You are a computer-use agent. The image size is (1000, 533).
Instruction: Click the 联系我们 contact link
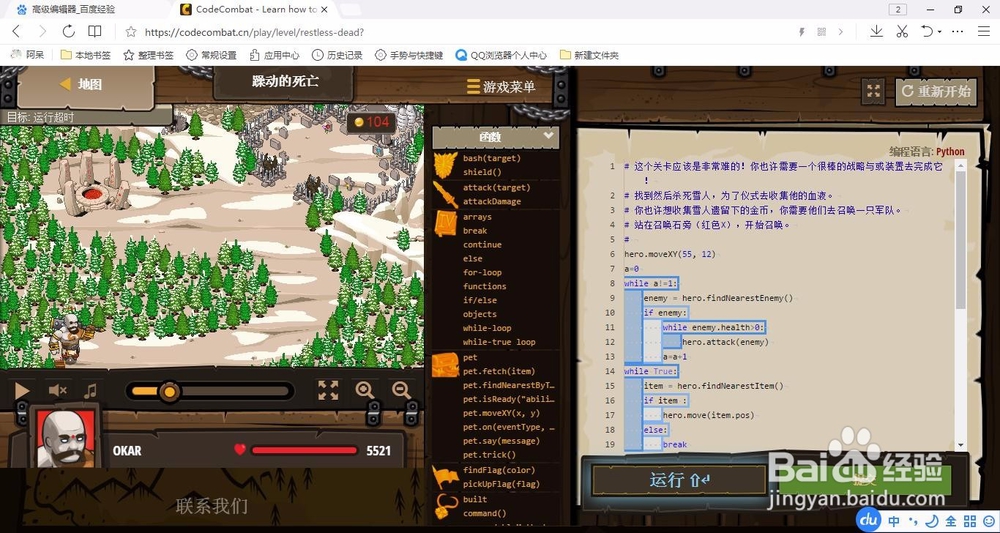[211, 506]
